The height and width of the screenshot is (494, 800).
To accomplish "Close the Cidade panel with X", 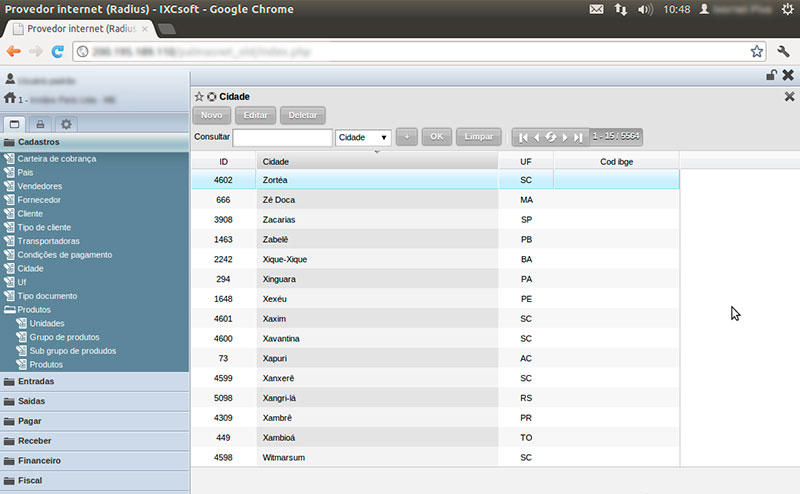I will (789, 96).
